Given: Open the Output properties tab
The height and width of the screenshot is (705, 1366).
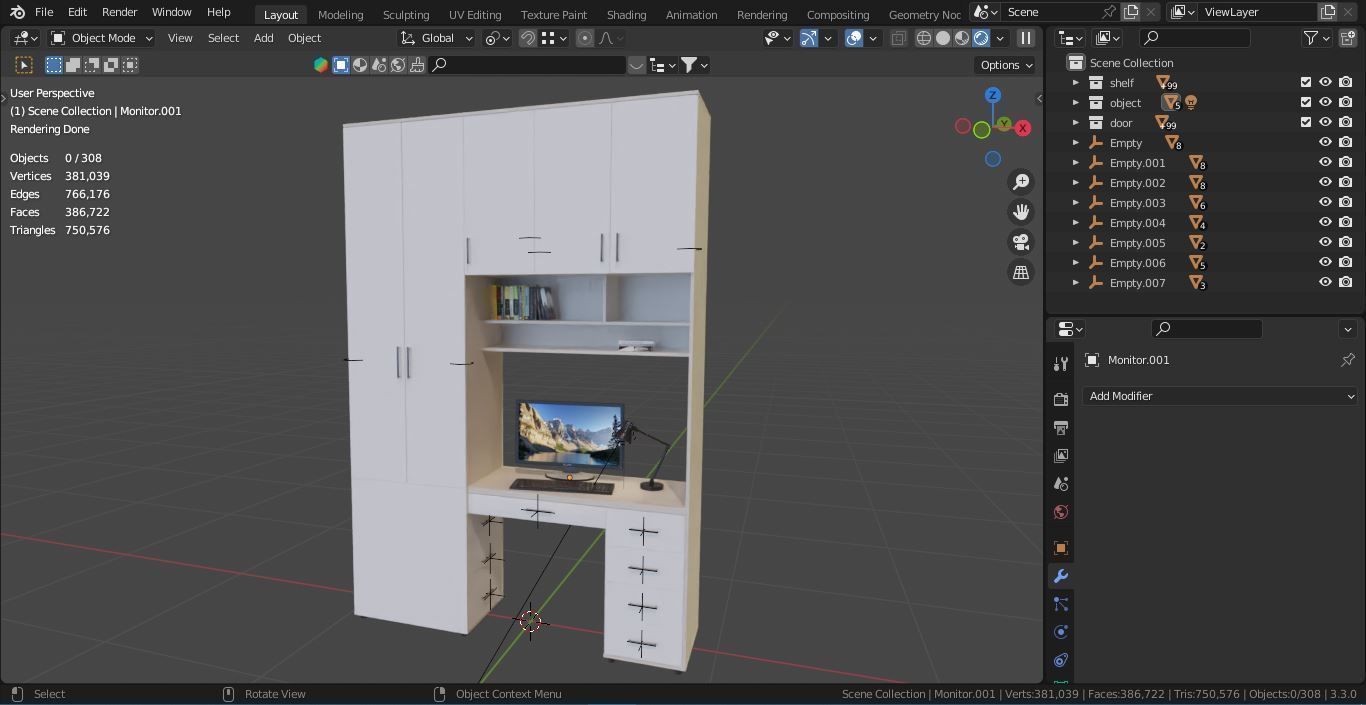Looking at the screenshot, I should [1061, 428].
